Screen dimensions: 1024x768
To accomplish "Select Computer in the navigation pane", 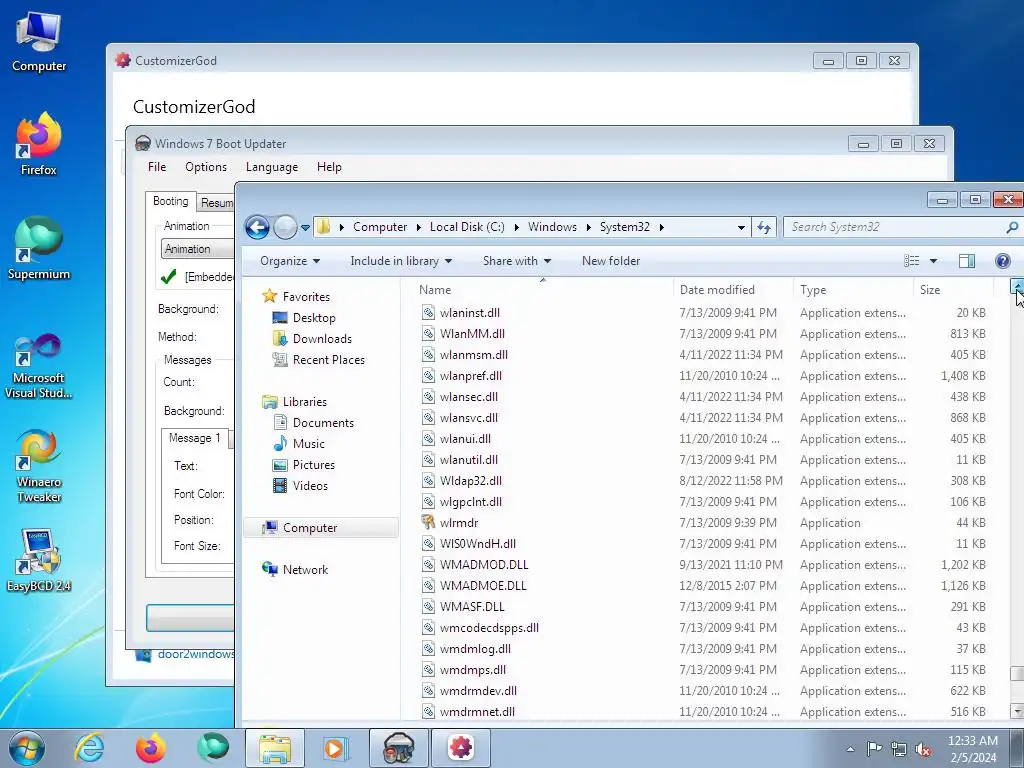I will pyautogui.click(x=321, y=528).
